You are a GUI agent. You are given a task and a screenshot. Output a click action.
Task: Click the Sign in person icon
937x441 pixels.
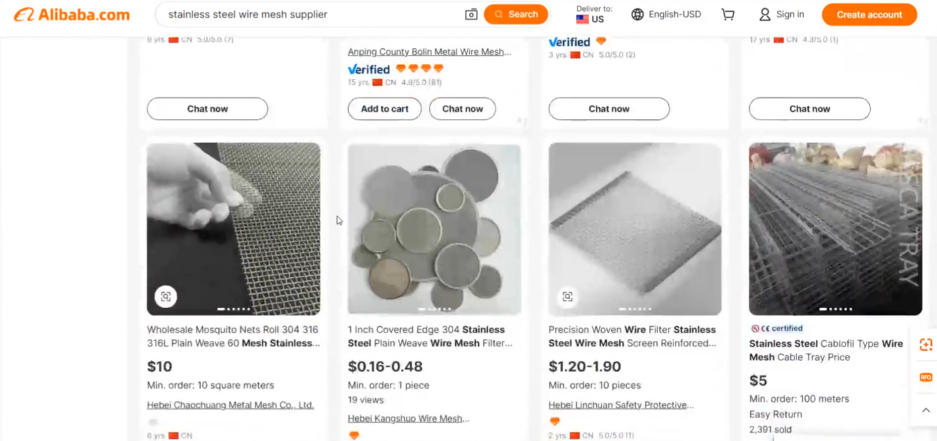(765, 15)
